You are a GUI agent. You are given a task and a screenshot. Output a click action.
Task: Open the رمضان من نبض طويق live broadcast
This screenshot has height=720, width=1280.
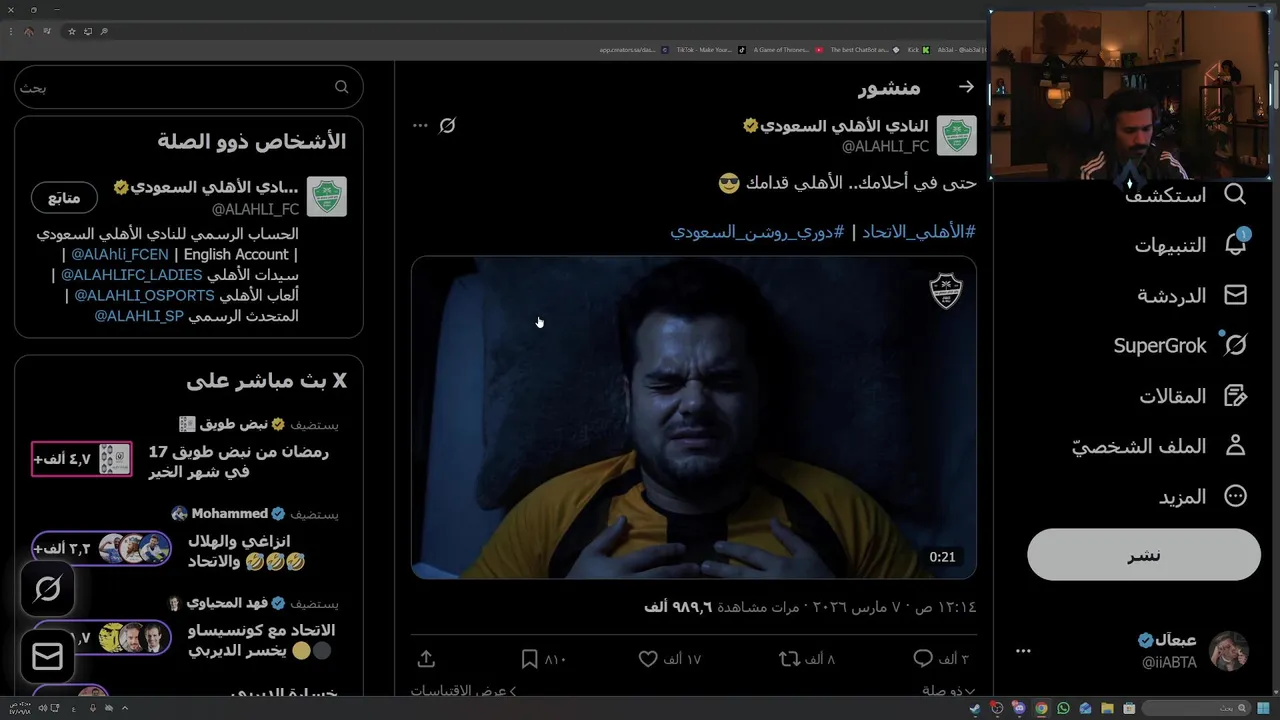click(x=239, y=461)
